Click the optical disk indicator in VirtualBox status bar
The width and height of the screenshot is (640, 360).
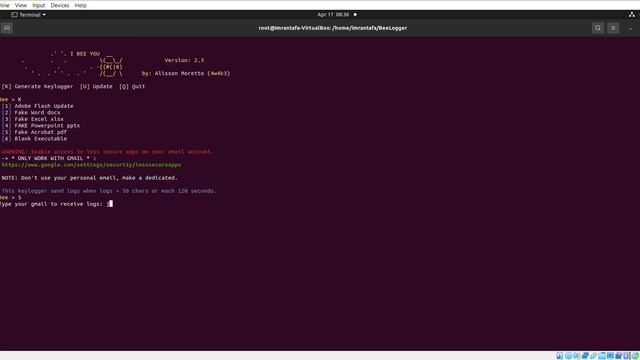click(568, 356)
